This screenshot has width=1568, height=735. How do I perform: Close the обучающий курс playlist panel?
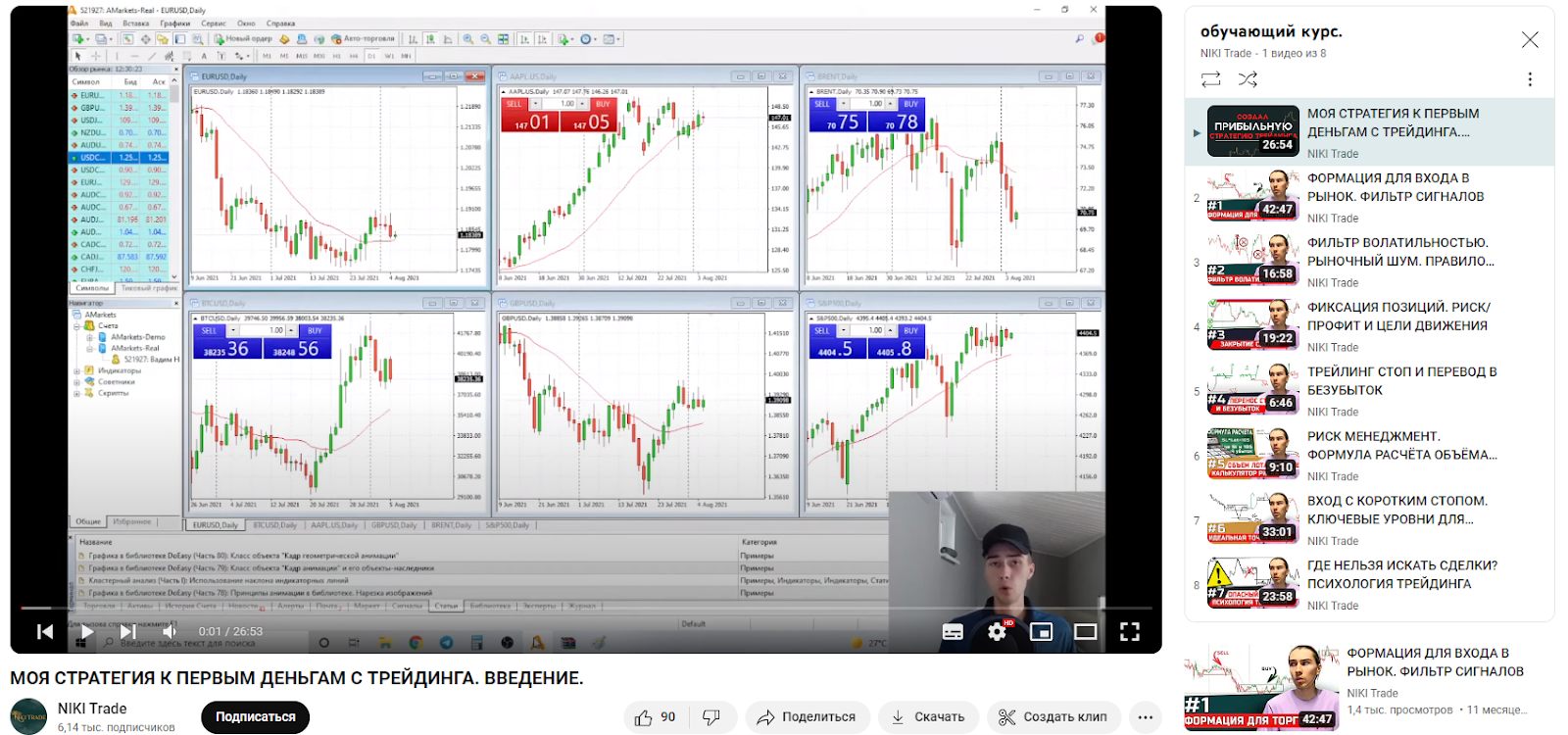tap(1530, 40)
